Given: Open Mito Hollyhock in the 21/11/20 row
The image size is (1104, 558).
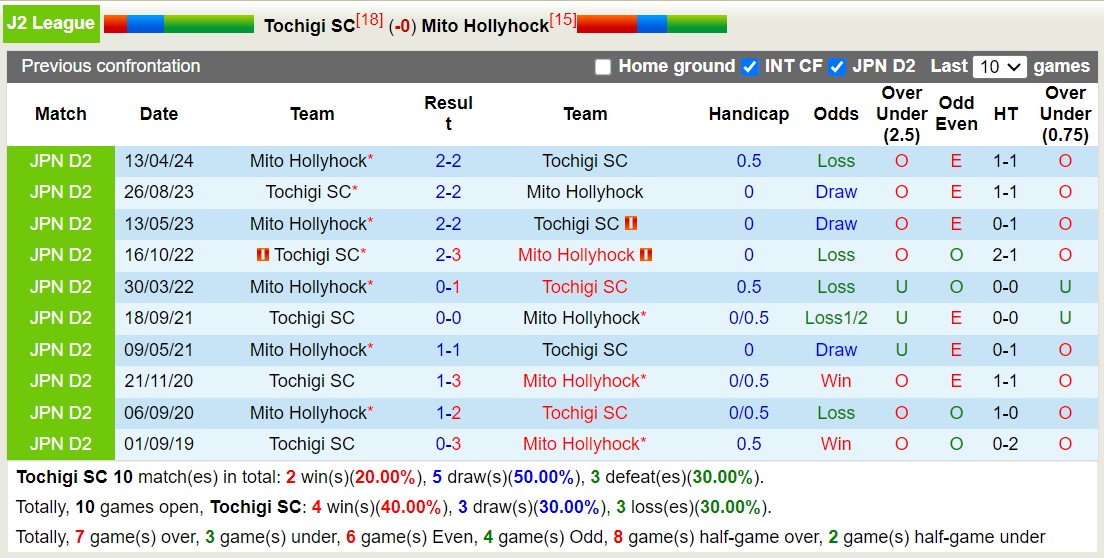Looking at the screenshot, I should coord(580,381).
